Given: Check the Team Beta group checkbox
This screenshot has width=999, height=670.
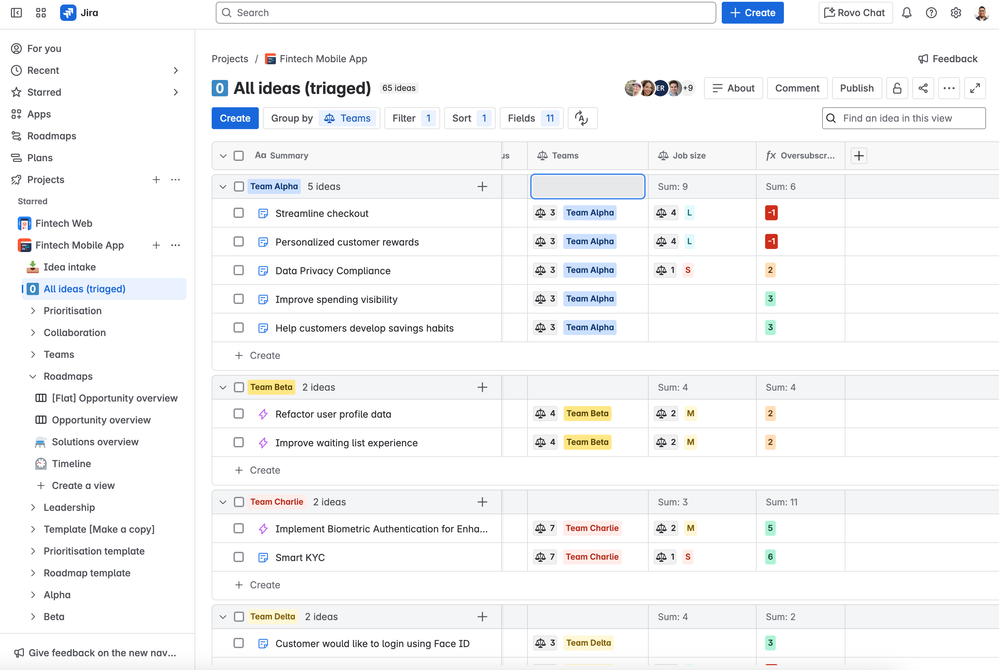Looking at the screenshot, I should coord(239,387).
